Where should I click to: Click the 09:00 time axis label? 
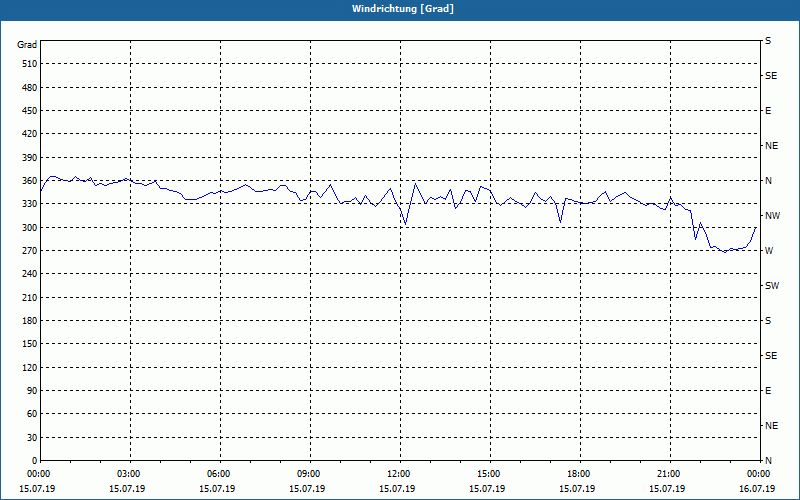click(310, 474)
